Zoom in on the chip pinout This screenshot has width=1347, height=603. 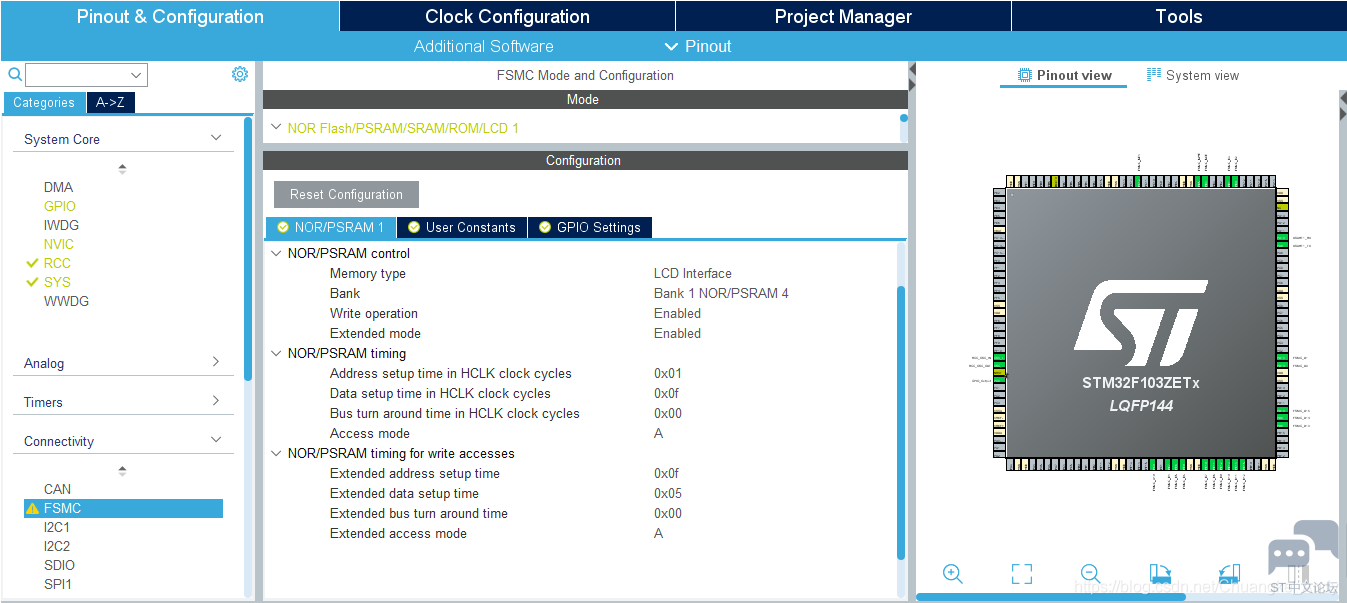pos(953,574)
